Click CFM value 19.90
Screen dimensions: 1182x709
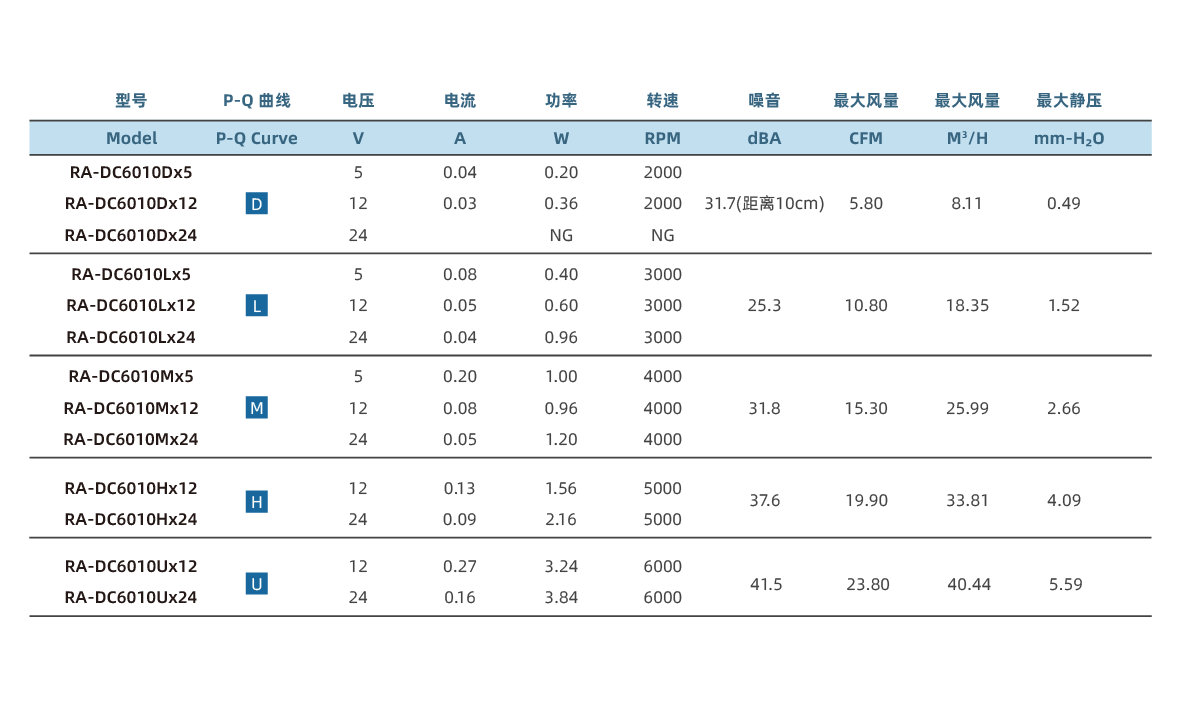pos(866,500)
